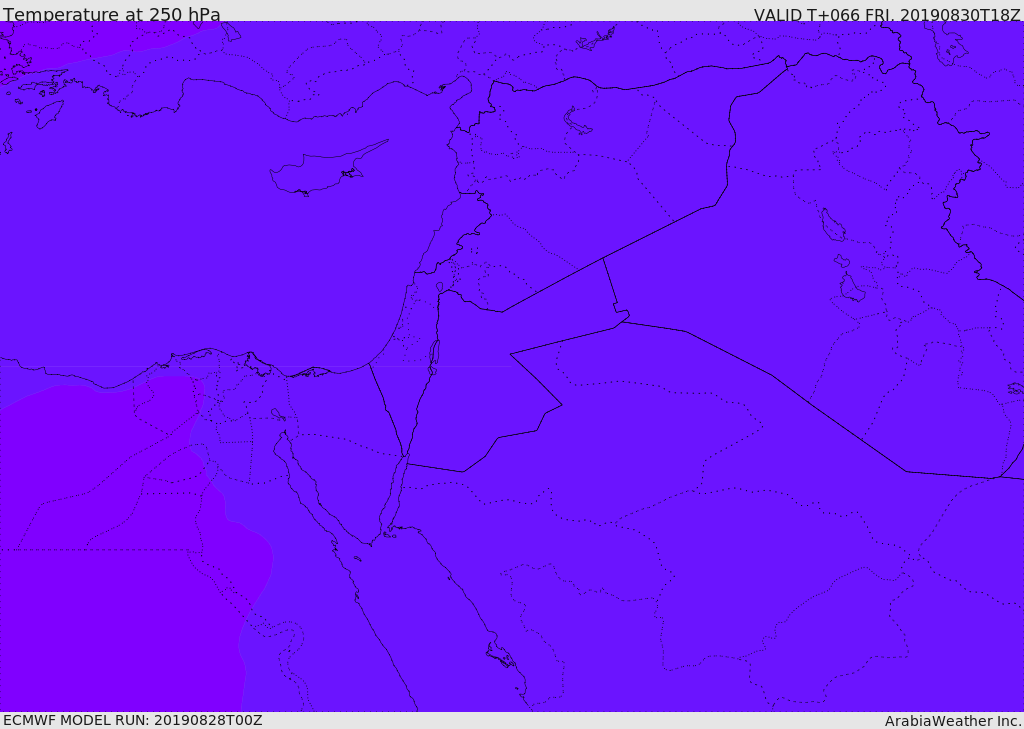Click the 'Temperature at 250 hPa' title text
This screenshot has width=1024, height=729.
click(112, 14)
